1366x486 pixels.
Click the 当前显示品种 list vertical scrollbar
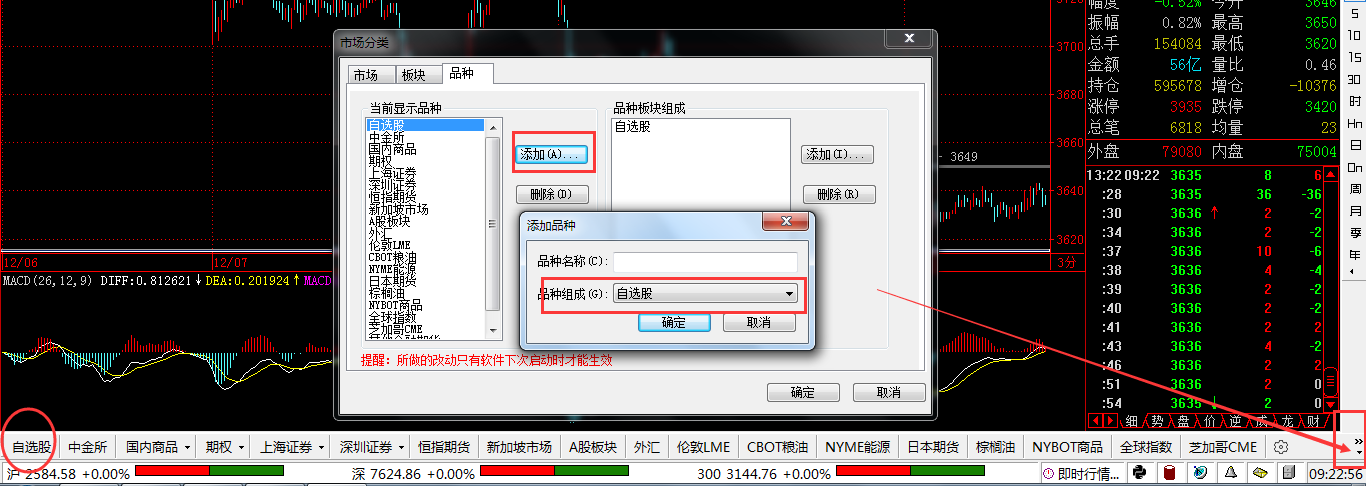tap(492, 230)
